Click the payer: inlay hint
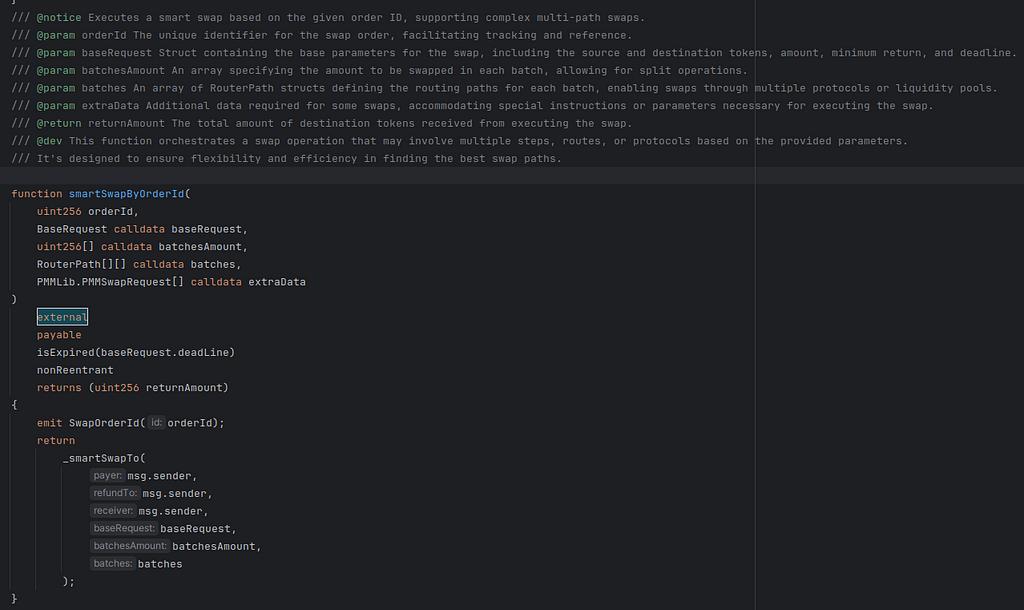 108,476
